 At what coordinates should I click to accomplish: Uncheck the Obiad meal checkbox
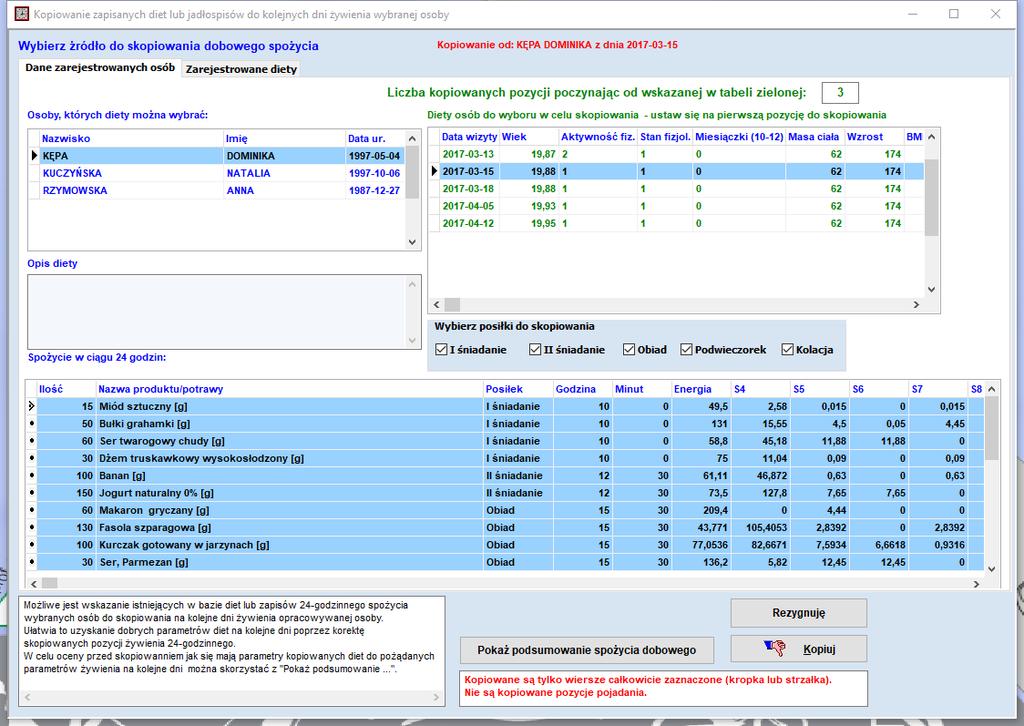(x=629, y=349)
